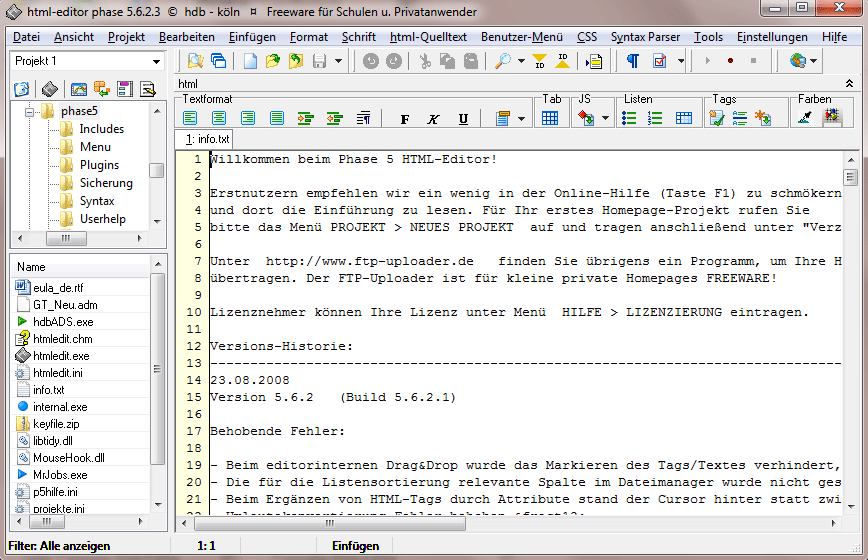Select the info.txt document tab
The width and height of the screenshot is (868, 560).
coord(207,139)
